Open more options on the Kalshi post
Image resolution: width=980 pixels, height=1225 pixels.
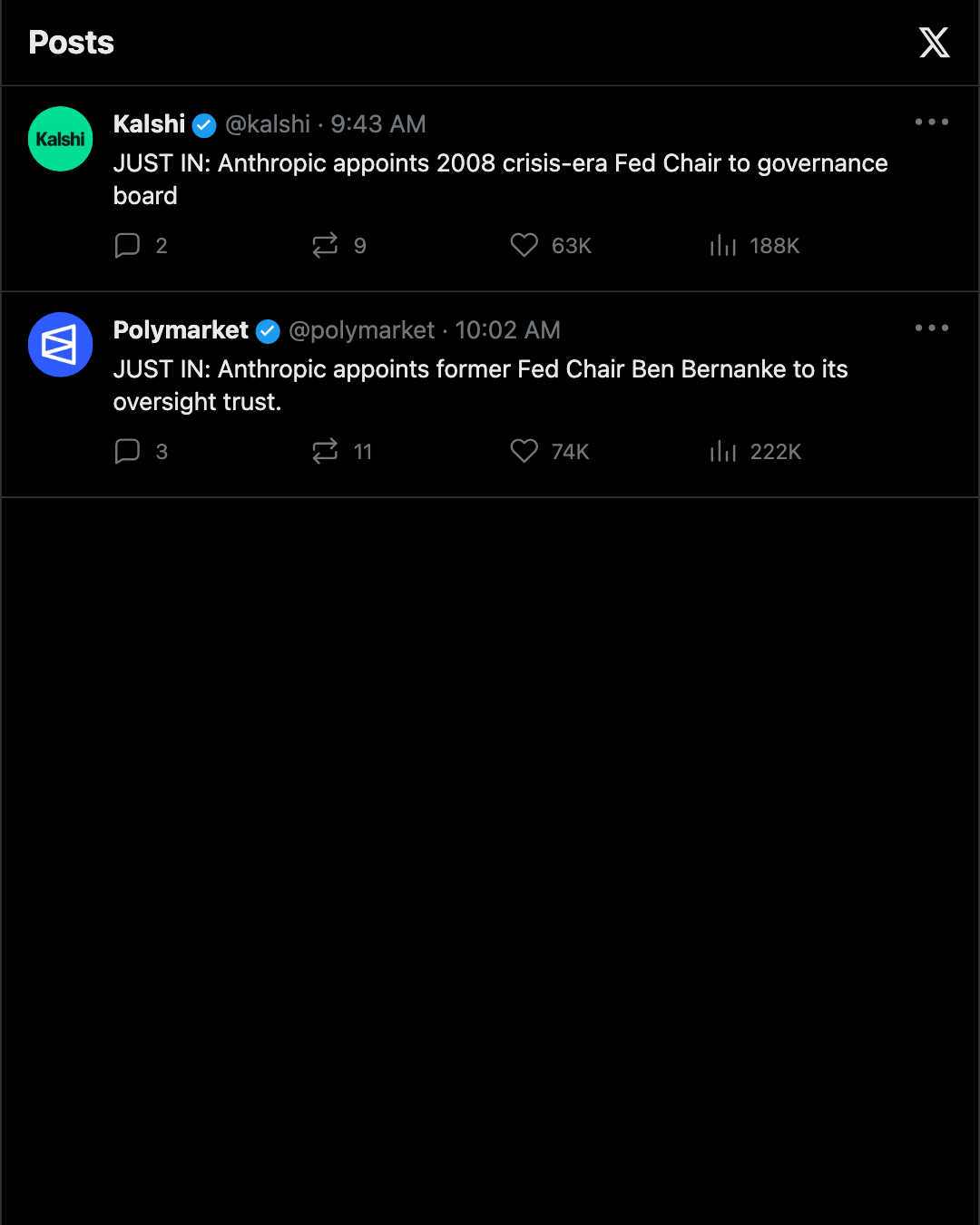coord(932,122)
